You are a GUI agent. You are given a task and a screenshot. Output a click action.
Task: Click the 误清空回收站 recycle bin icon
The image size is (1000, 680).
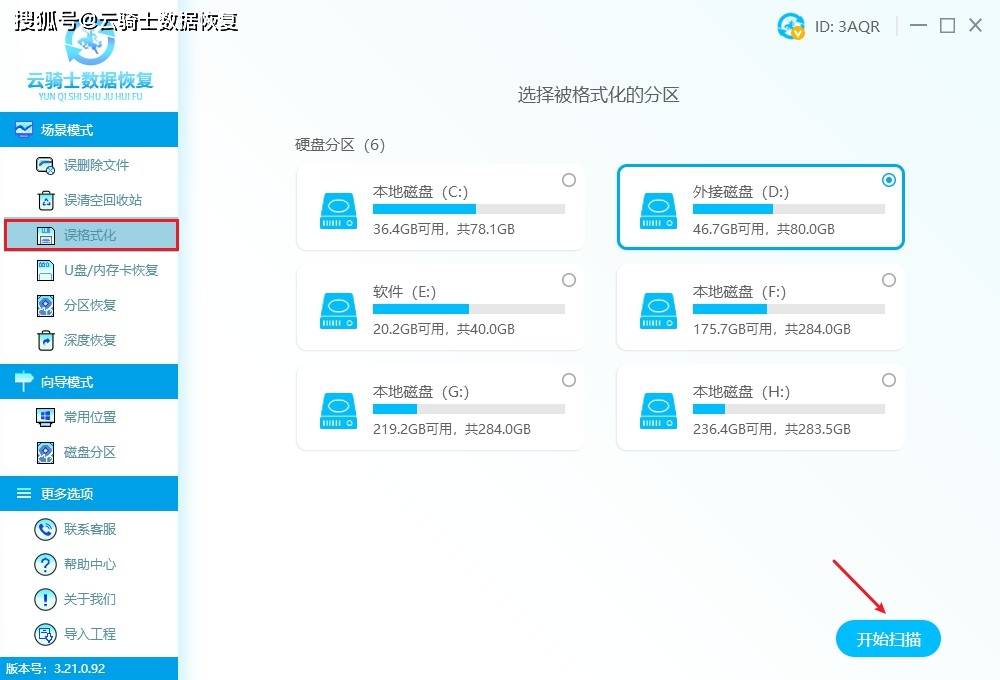(45, 200)
